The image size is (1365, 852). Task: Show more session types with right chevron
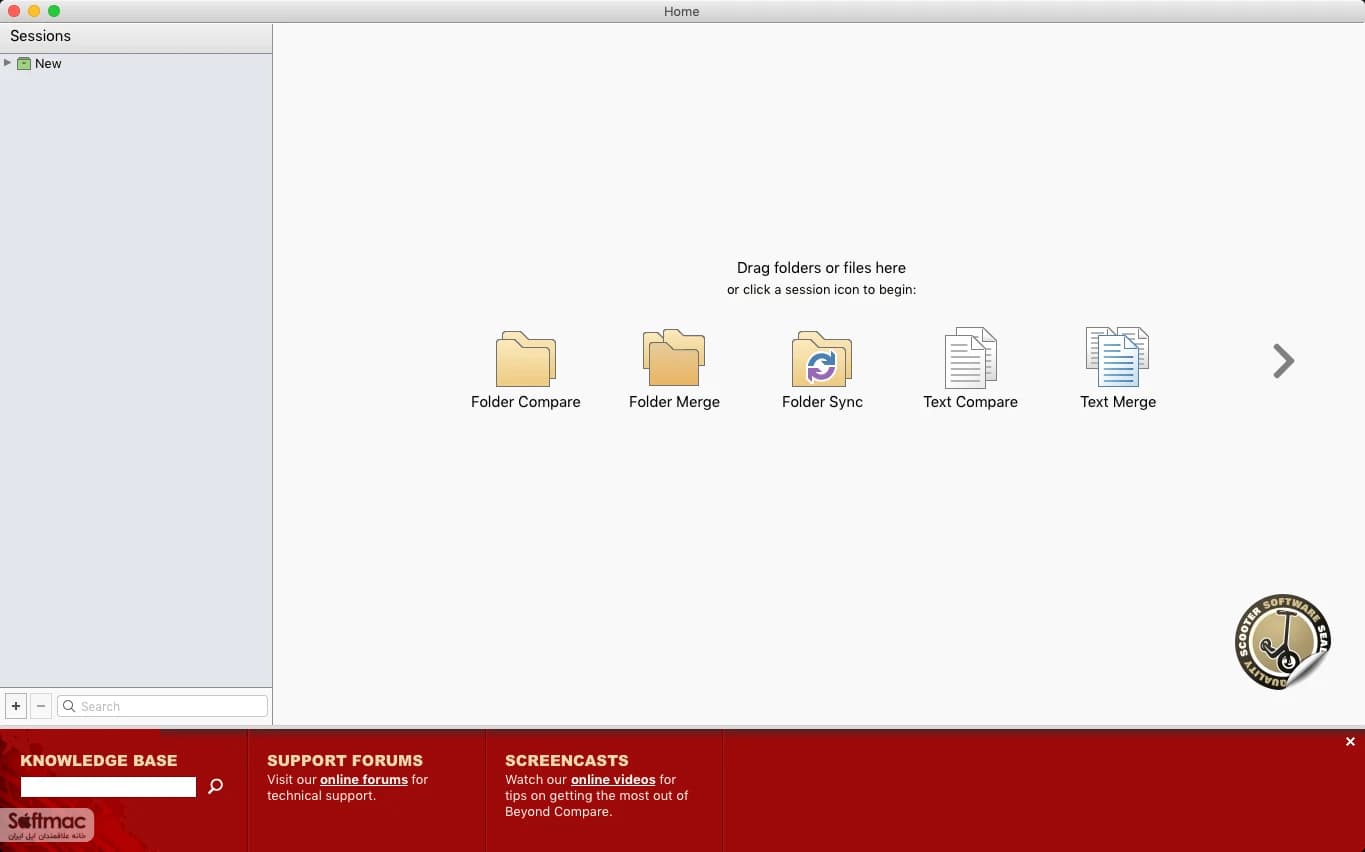click(x=1283, y=361)
